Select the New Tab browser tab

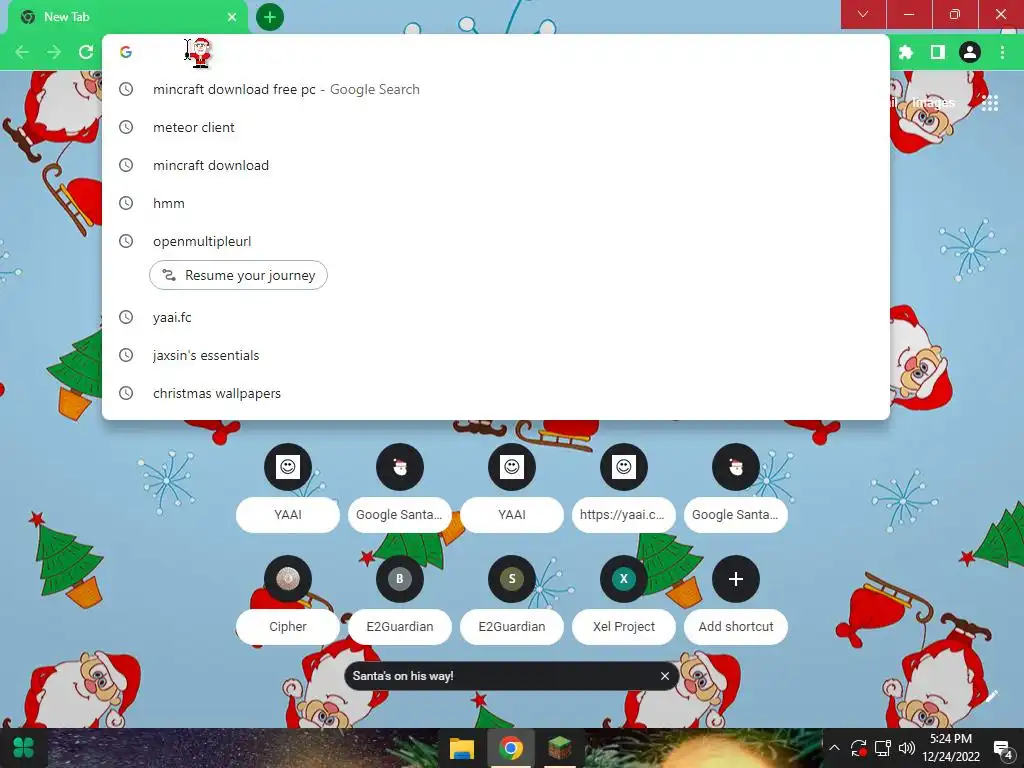tap(127, 17)
